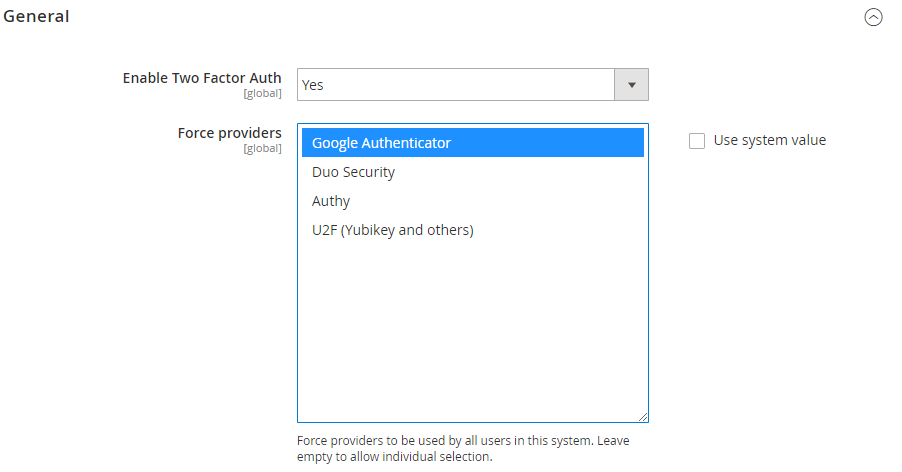The image size is (902, 472).
Task: Click blank row just below U2F option
Action: [x=472, y=259]
